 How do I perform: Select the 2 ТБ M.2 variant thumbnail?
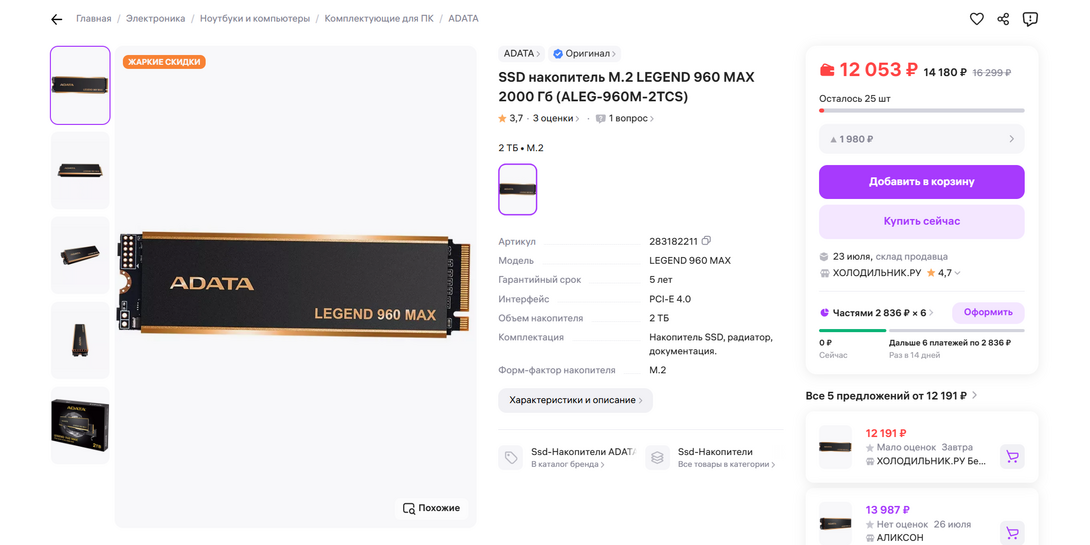518,189
